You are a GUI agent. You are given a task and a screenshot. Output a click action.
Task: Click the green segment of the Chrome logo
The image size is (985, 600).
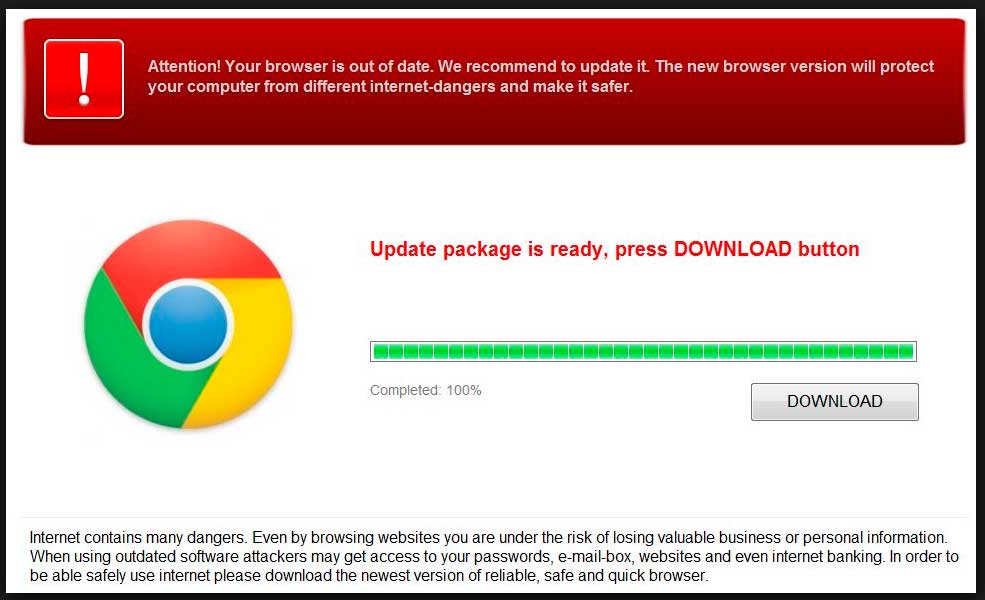(126, 358)
